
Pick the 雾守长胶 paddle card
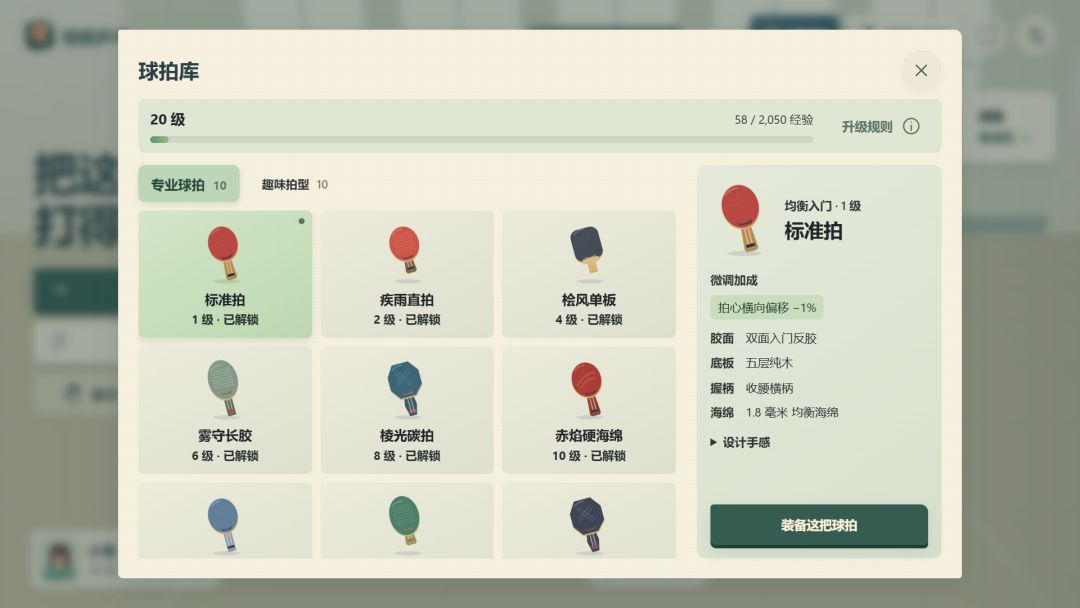coord(225,410)
